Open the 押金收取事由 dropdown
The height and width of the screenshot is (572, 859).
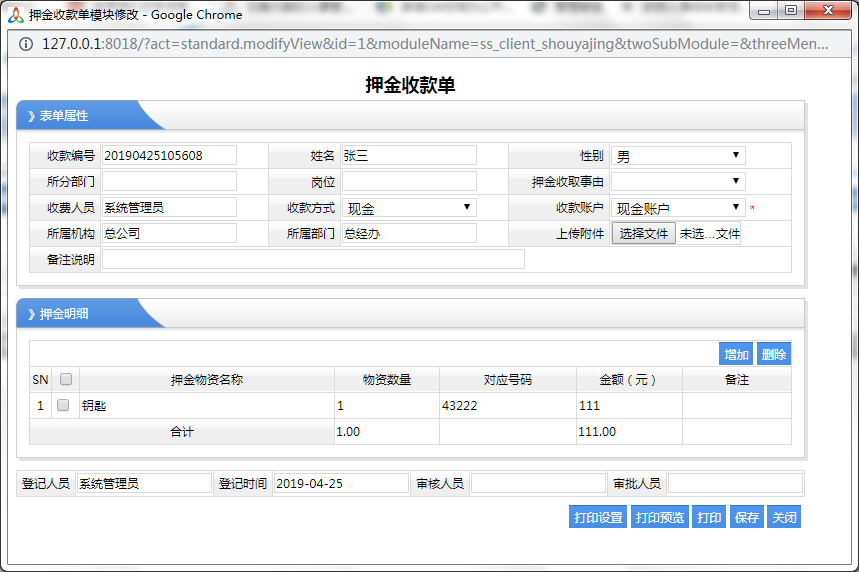pos(678,182)
